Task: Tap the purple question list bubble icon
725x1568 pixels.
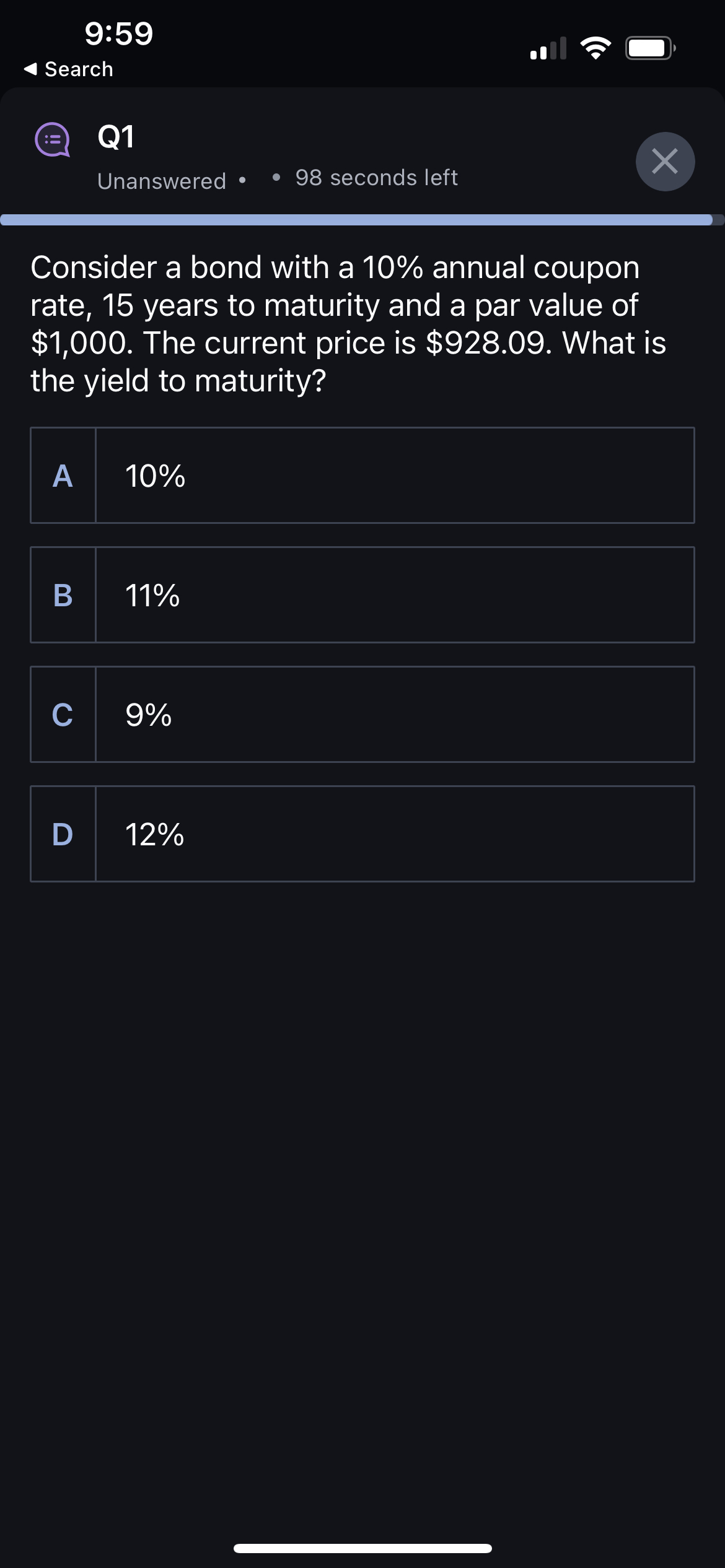Action: (x=52, y=139)
